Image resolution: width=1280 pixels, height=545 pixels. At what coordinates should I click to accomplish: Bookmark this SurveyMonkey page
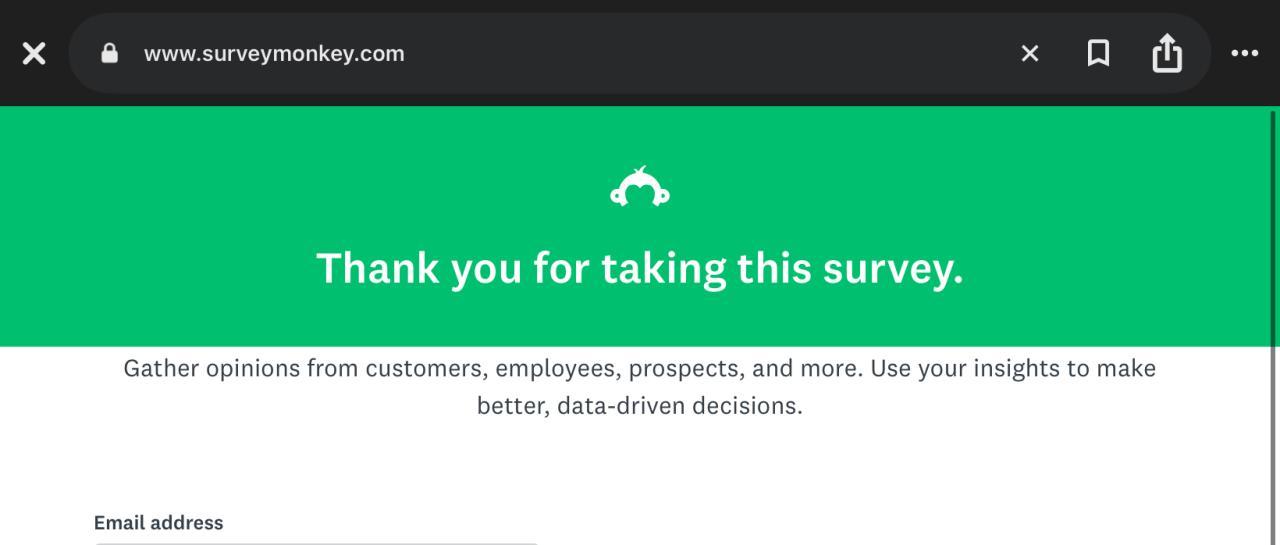click(1098, 54)
